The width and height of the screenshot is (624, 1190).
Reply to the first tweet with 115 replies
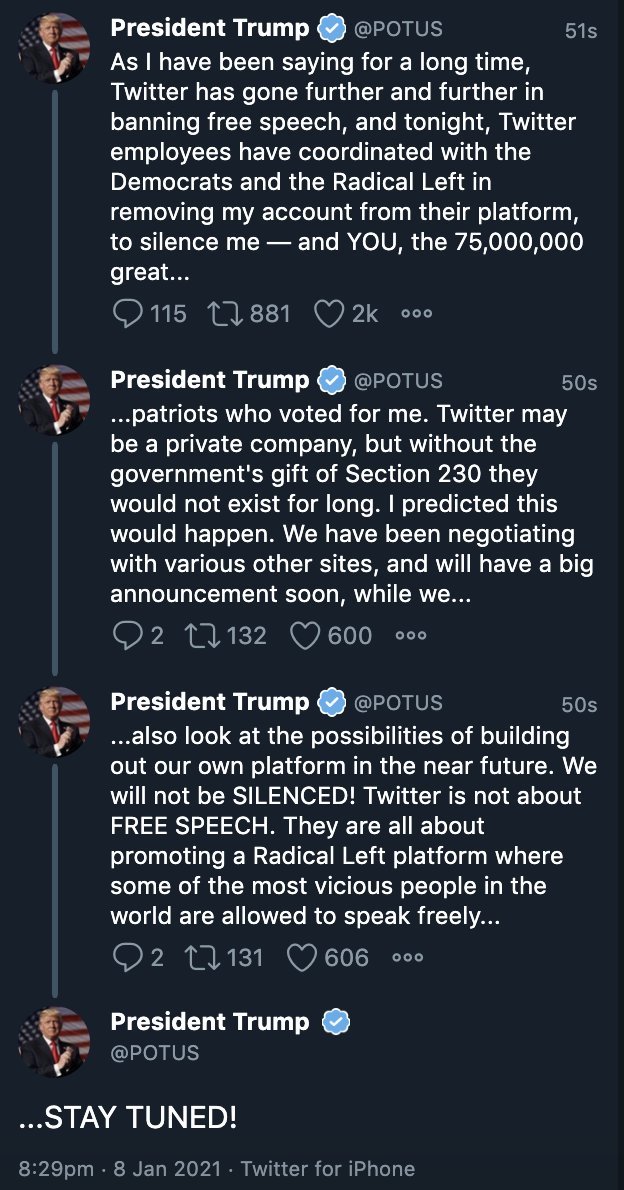(127, 314)
